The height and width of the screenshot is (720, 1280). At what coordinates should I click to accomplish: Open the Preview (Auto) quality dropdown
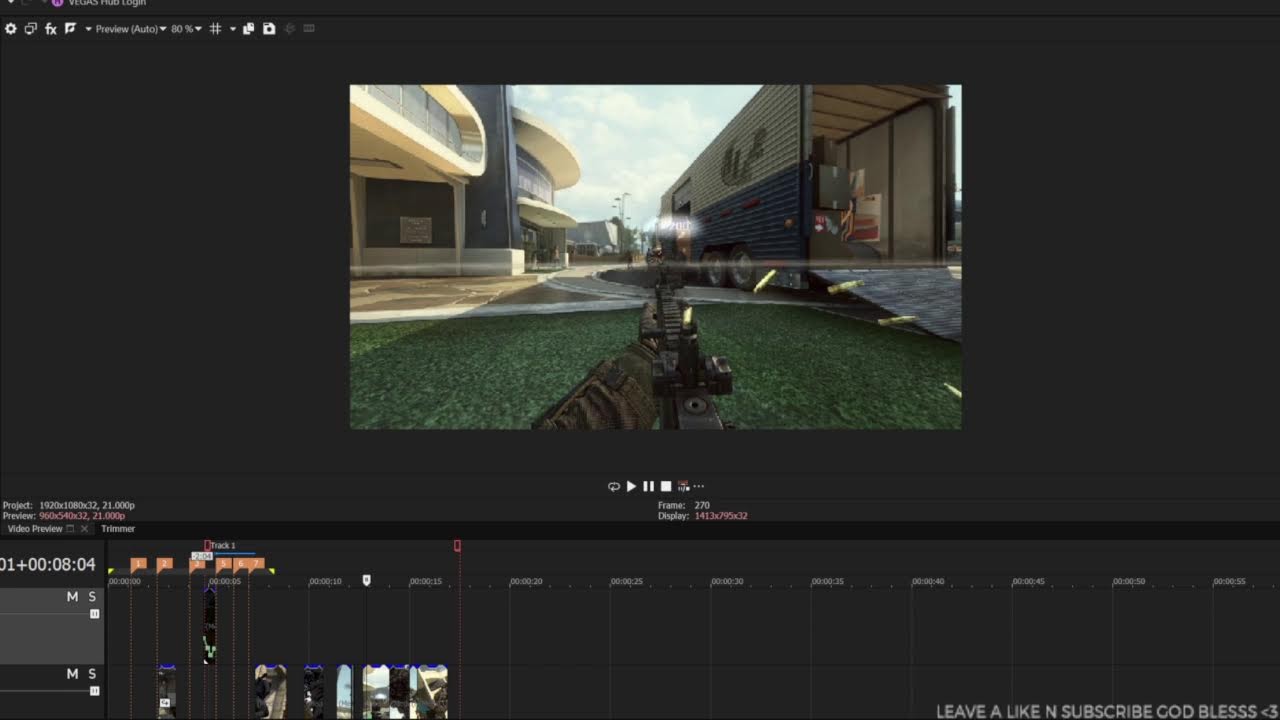[131, 29]
